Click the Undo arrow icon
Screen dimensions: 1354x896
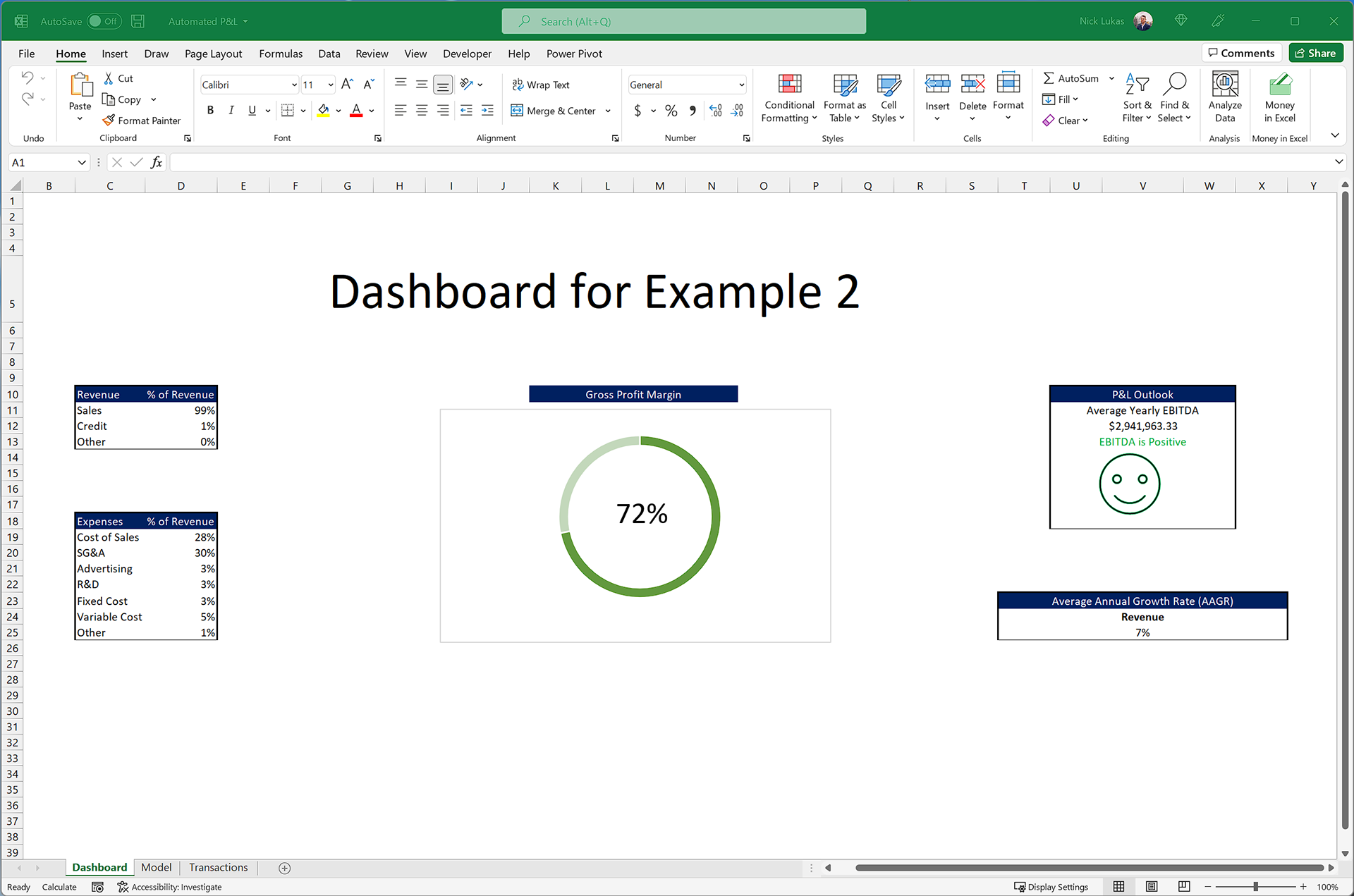[28, 78]
